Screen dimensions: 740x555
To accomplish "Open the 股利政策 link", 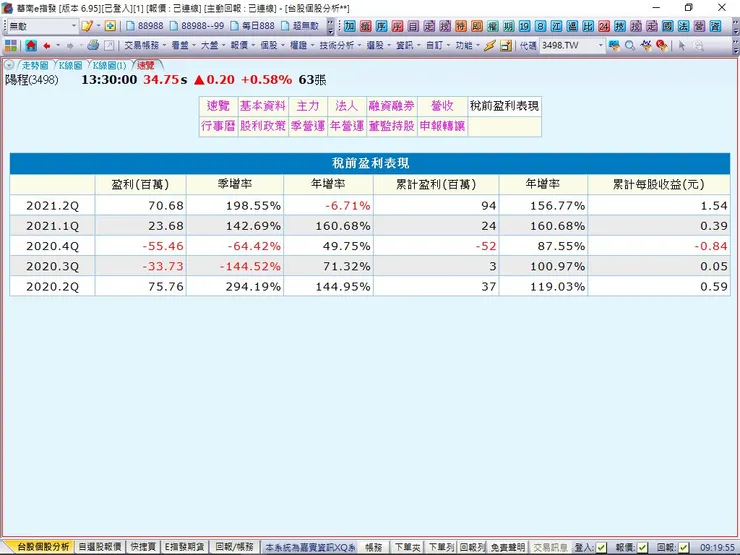I will pyautogui.click(x=263, y=126).
